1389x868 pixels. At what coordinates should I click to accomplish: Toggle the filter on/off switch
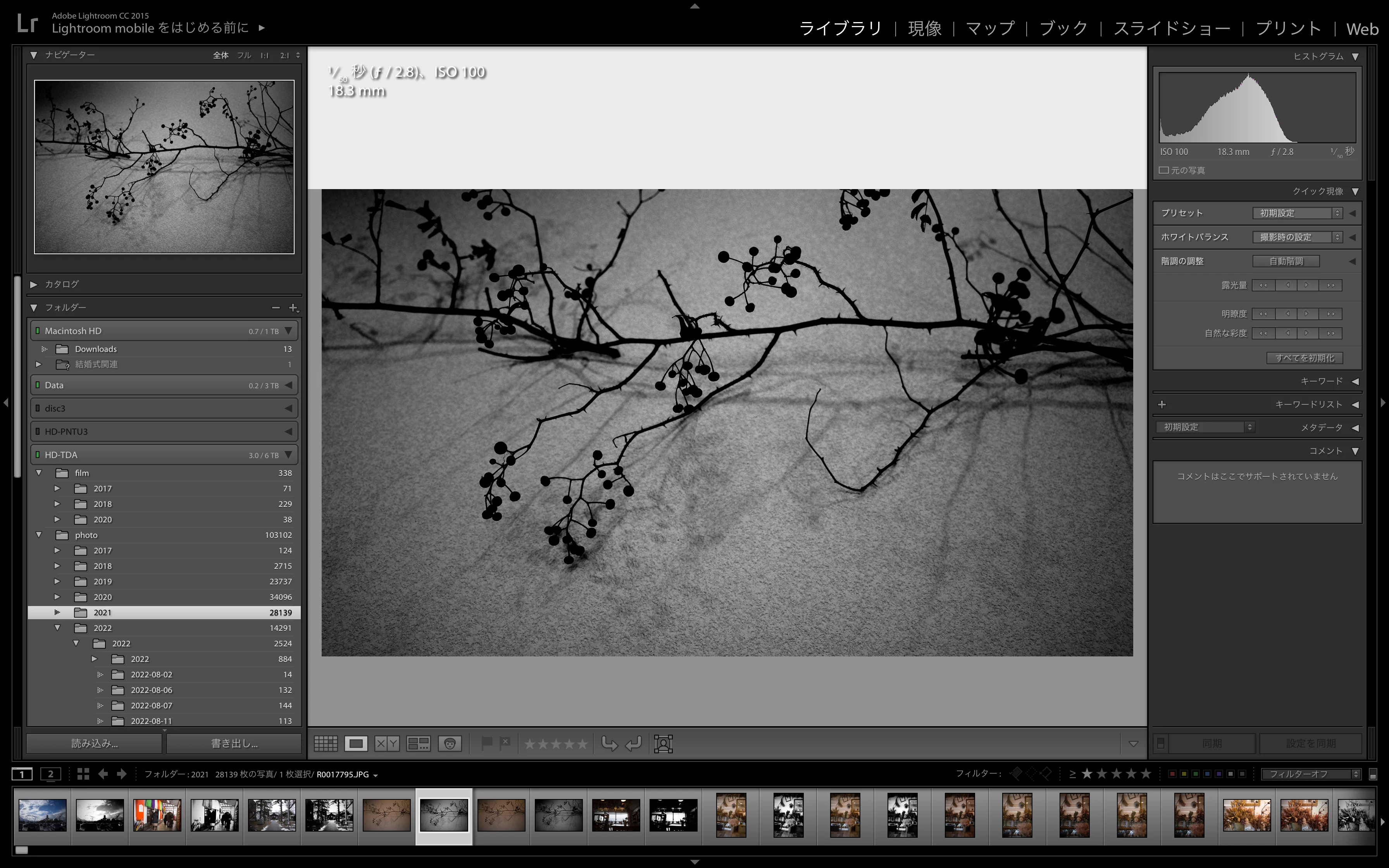point(1373,775)
